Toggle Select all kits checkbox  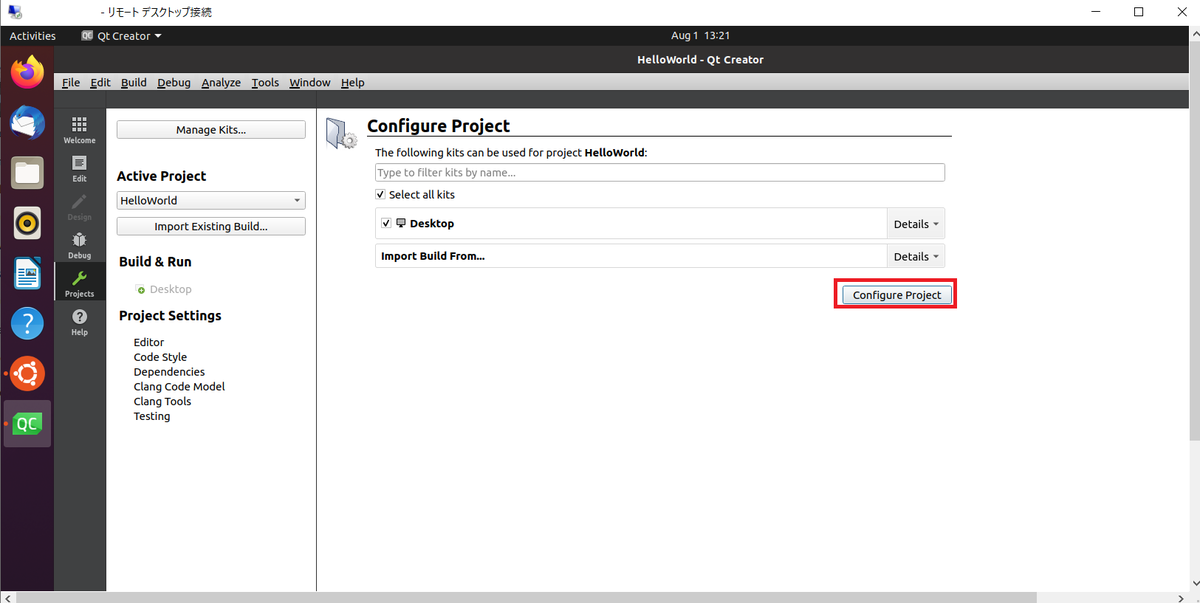tap(380, 195)
